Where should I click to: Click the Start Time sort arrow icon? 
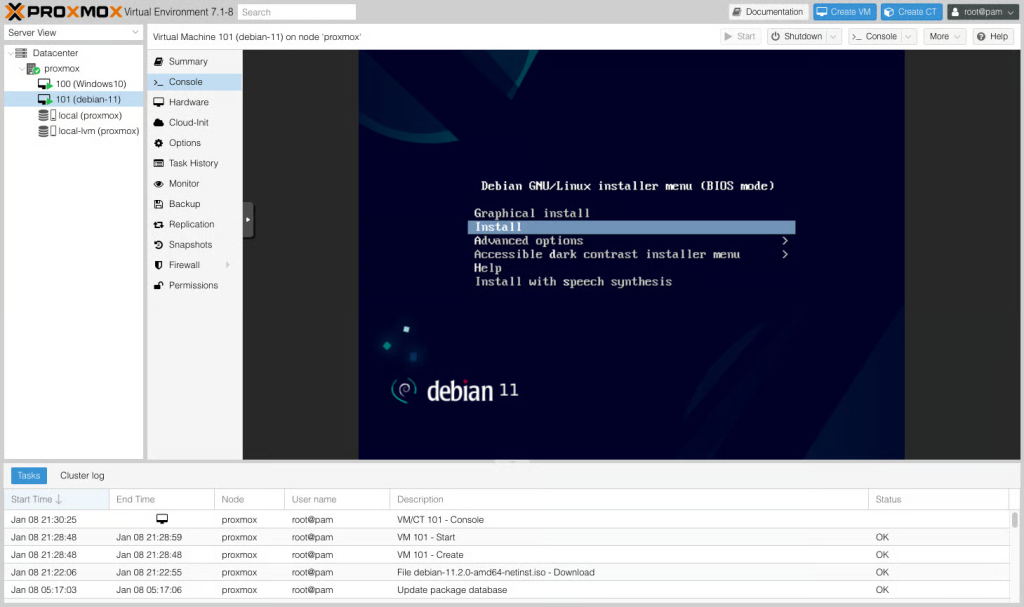pyautogui.click(x=59, y=499)
